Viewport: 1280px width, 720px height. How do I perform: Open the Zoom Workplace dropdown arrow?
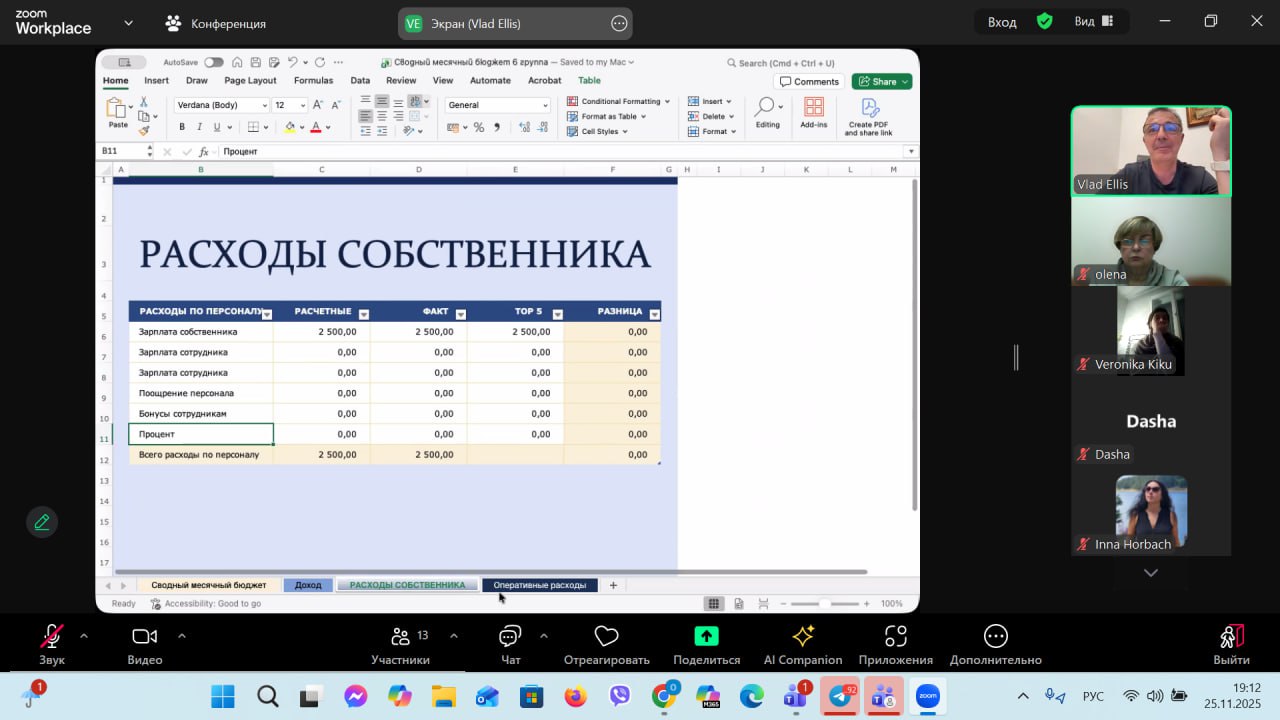point(128,23)
